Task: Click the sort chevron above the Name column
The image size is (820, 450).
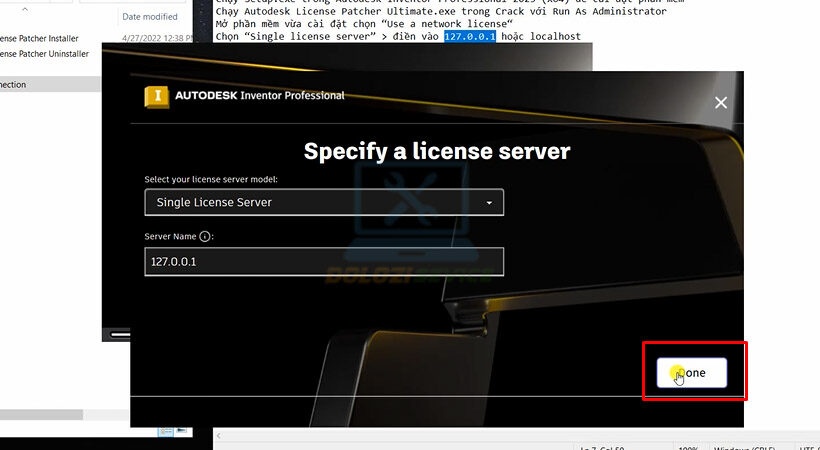Action: click(x=25, y=9)
